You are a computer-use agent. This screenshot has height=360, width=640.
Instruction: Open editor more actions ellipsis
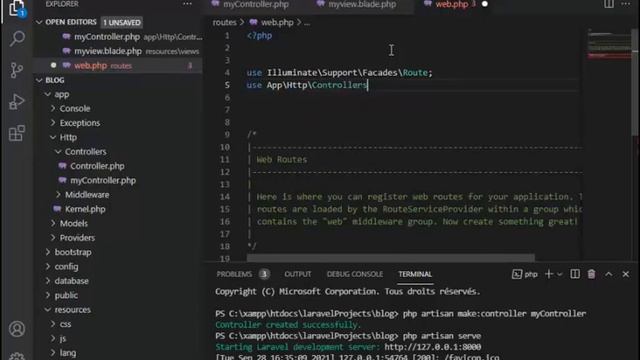click(x=626, y=4)
